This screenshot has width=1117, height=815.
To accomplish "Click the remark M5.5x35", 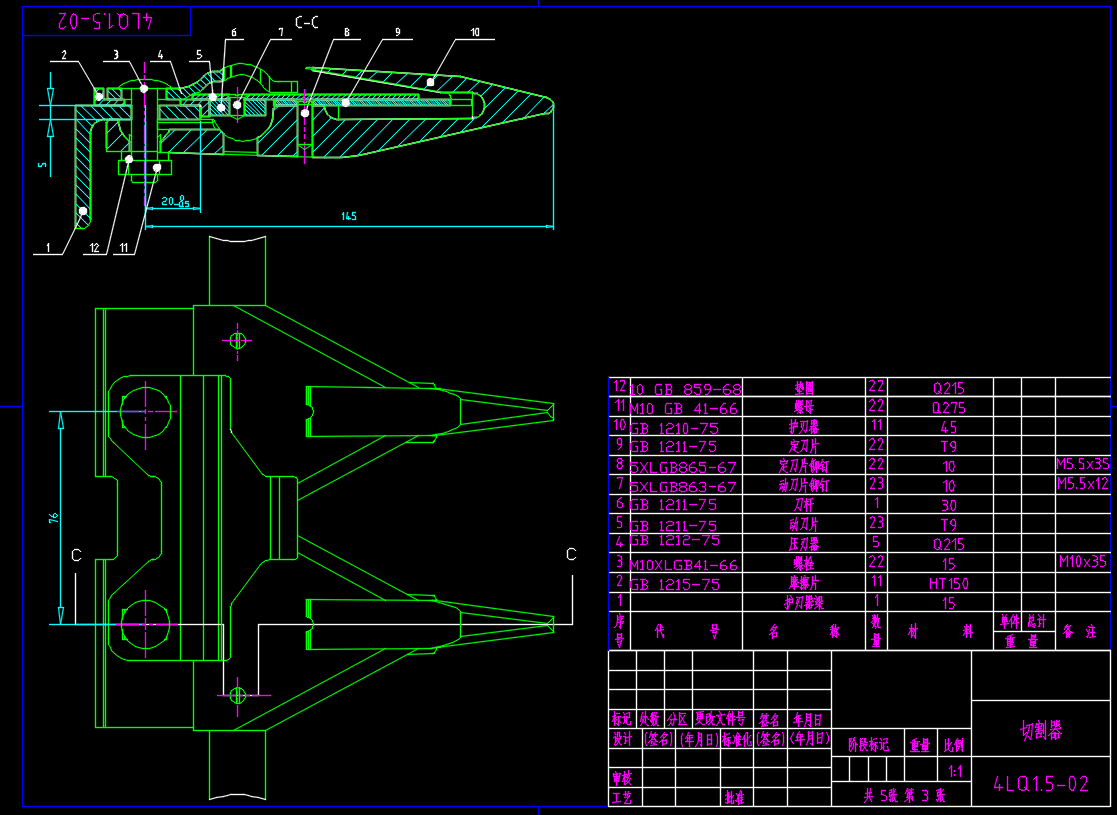I will (x=1083, y=464).
